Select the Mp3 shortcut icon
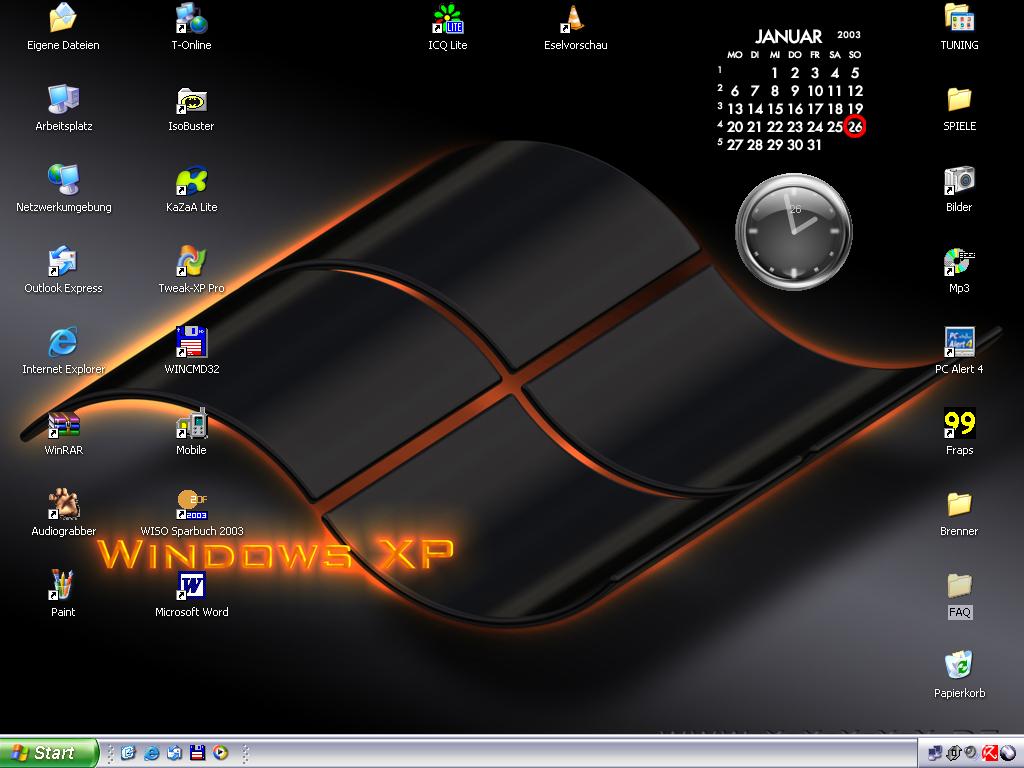Viewport: 1024px width, 768px height. point(959,261)
